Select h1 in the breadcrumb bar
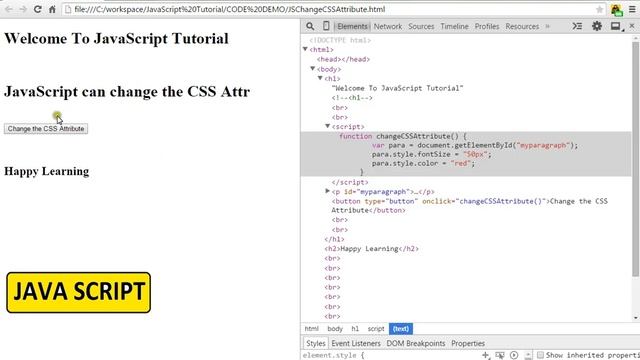The image size is (640, 360). 355,329
